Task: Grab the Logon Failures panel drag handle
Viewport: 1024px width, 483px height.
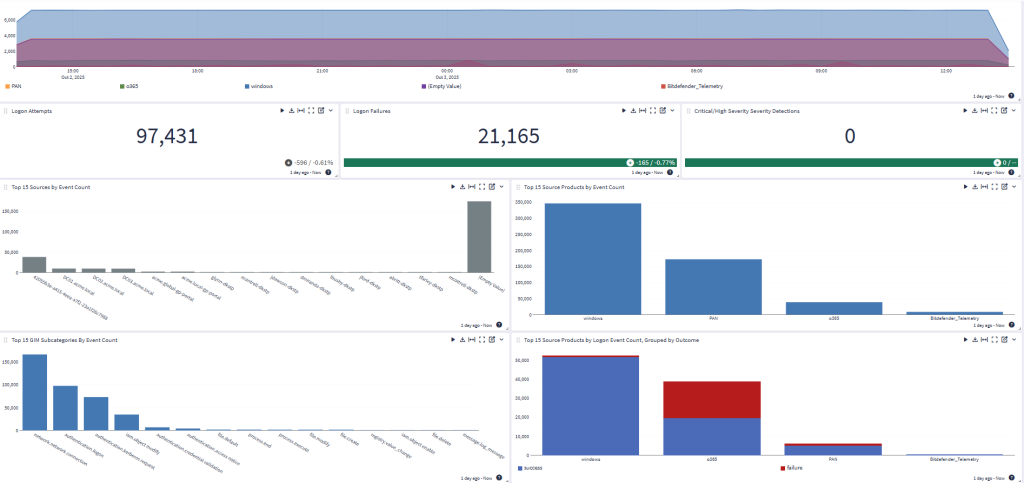Action: click(x=347, y=111)
